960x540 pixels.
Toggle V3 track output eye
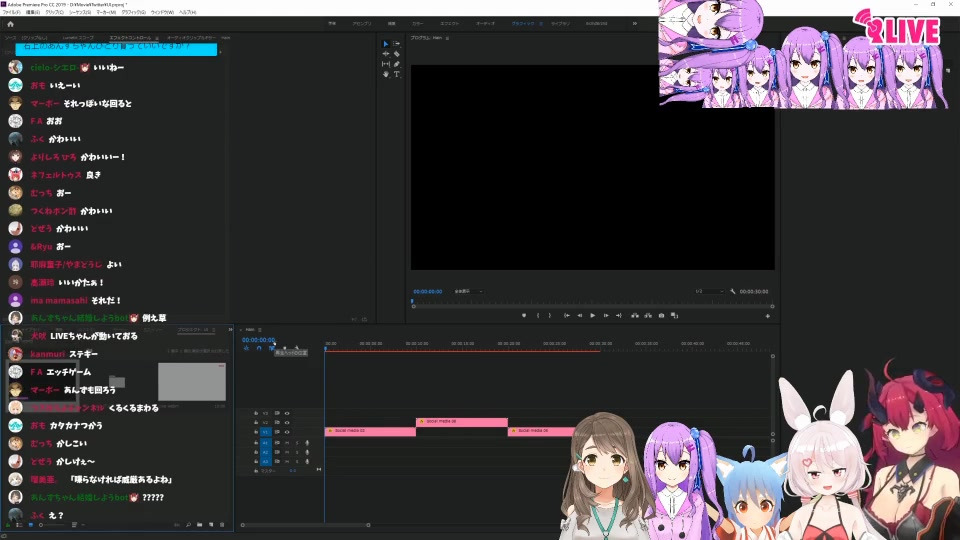coord(287,413)
